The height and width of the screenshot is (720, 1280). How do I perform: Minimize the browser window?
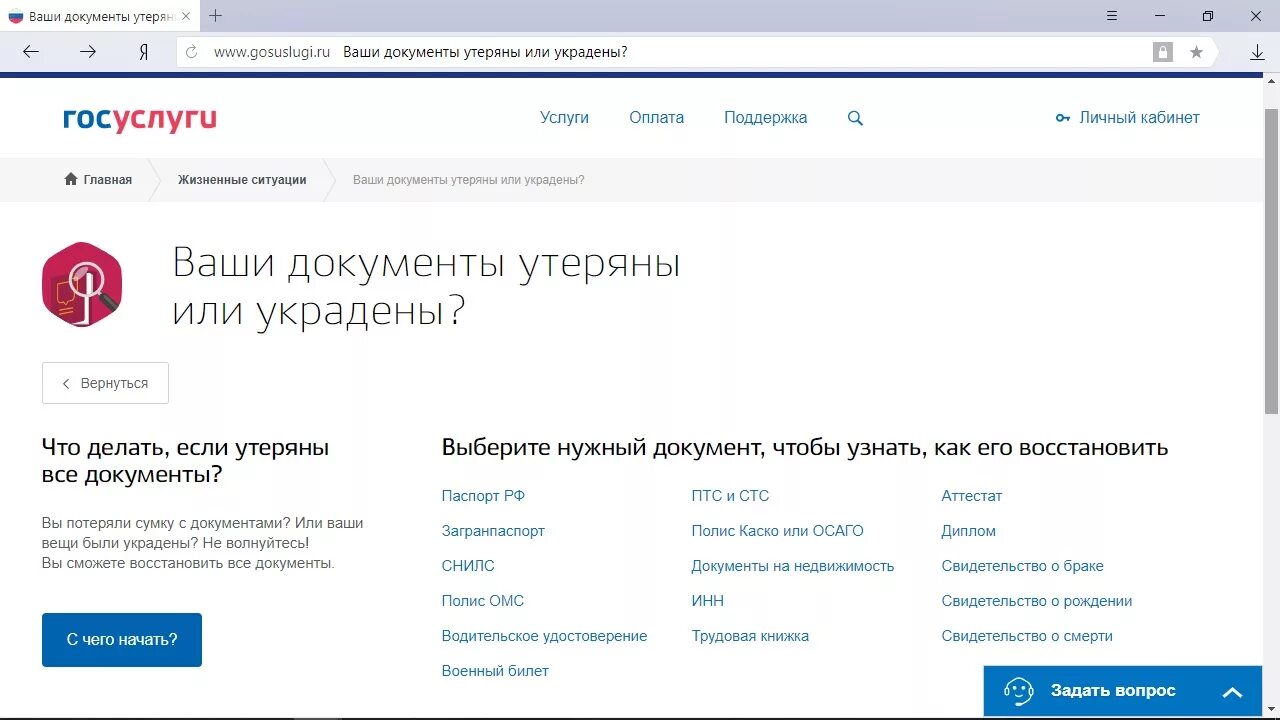click(x=1160, y=16)
